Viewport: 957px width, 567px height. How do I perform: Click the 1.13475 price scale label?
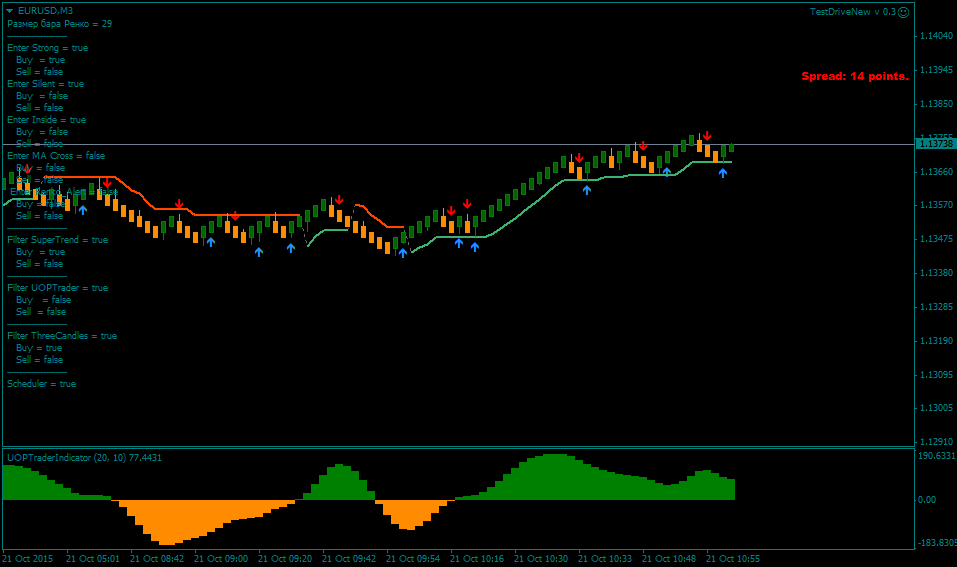(936, 239)
